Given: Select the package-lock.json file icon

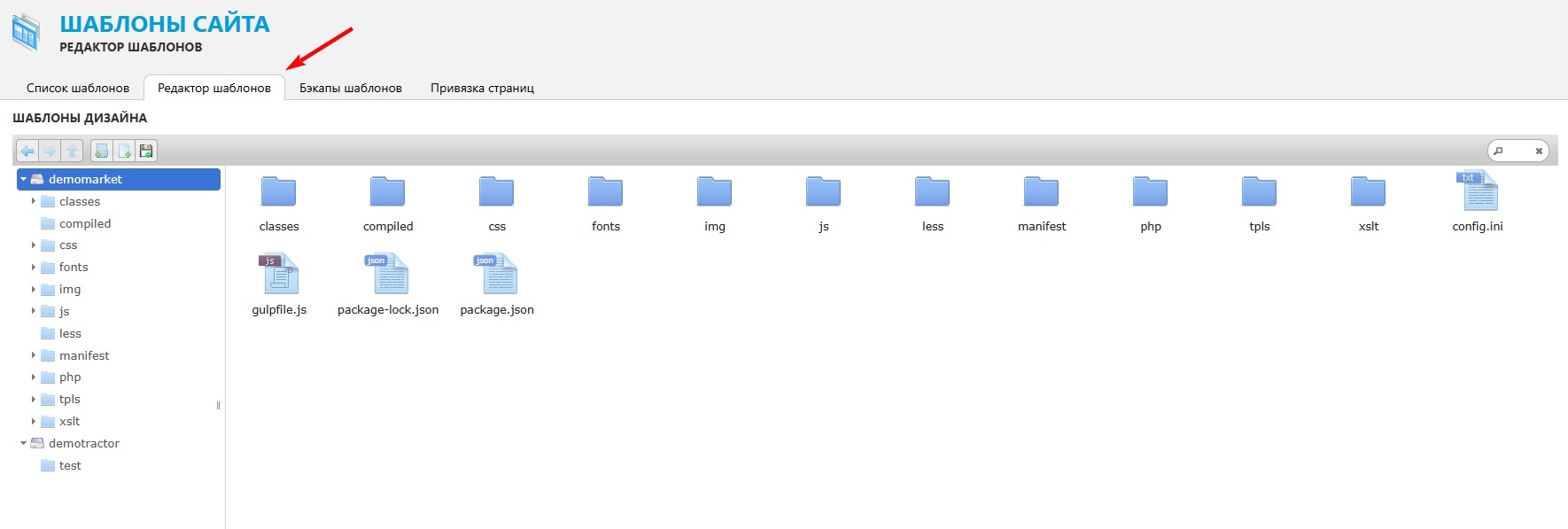Looking at the screenshot, I should (387, 274).
